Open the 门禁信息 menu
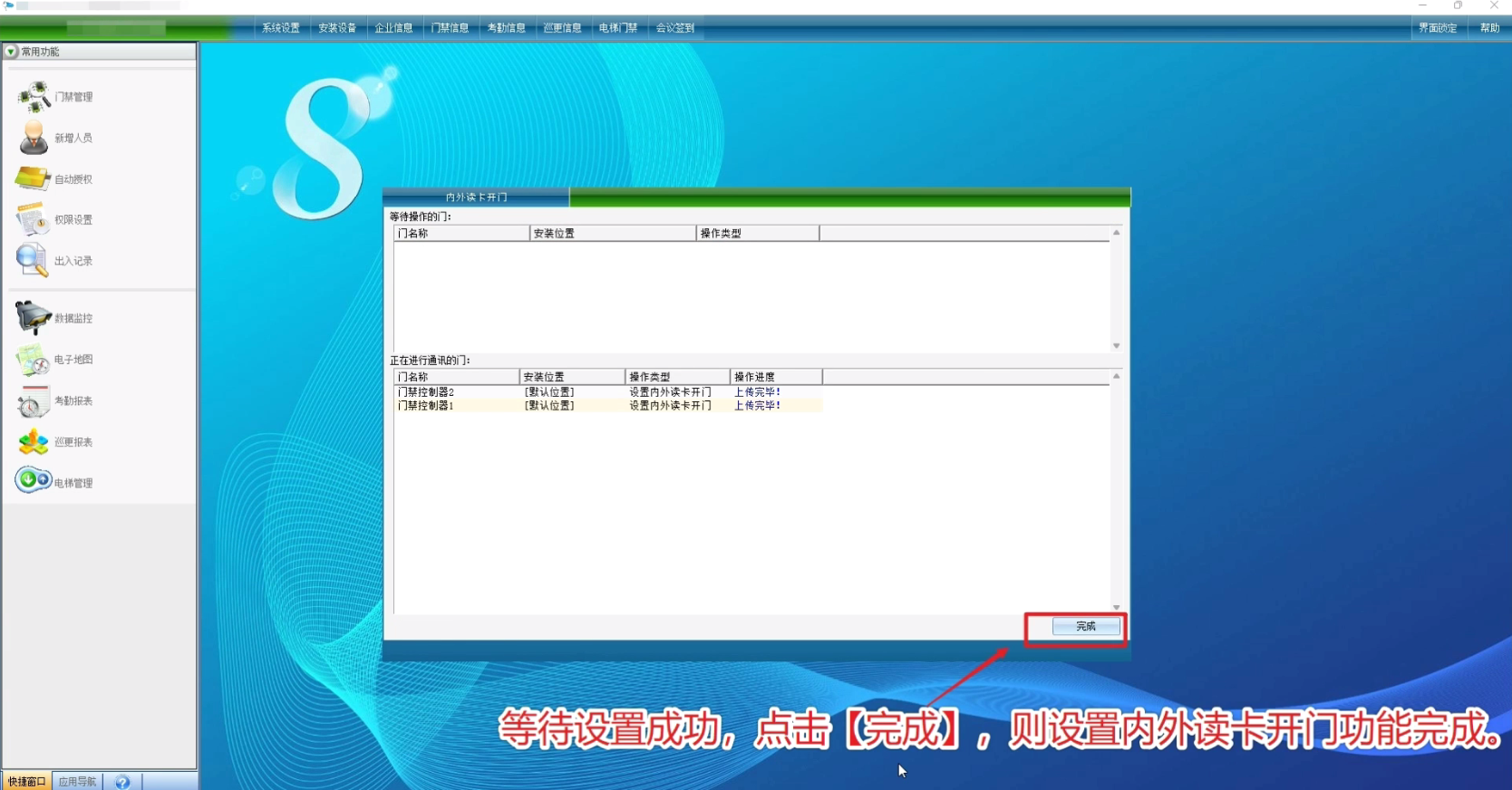Screen dimensions: 1512x790 (450, 28)
